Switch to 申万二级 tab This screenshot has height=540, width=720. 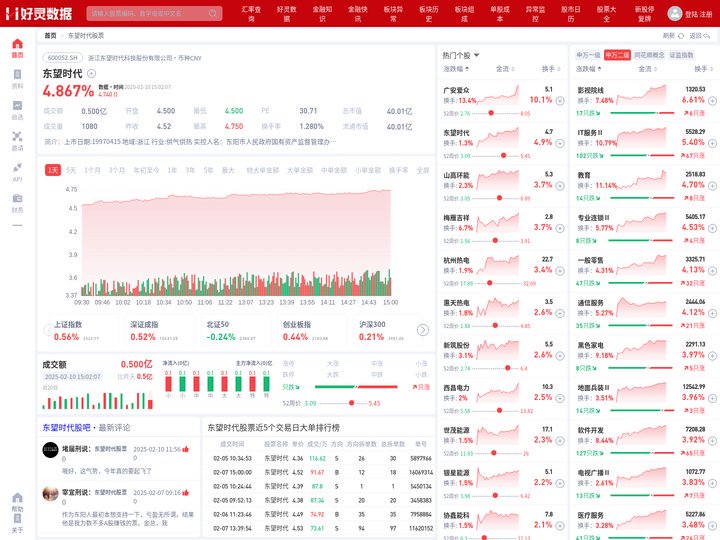[617, 55]
